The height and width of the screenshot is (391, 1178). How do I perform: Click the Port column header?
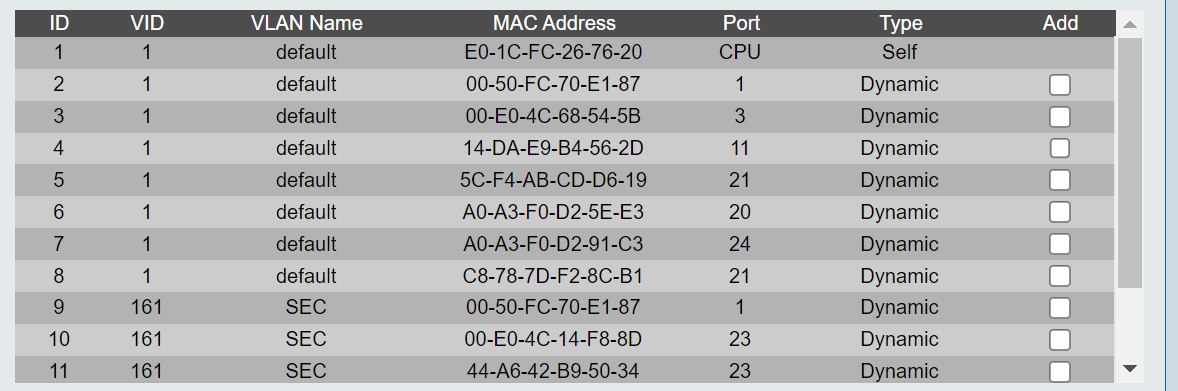742,23
